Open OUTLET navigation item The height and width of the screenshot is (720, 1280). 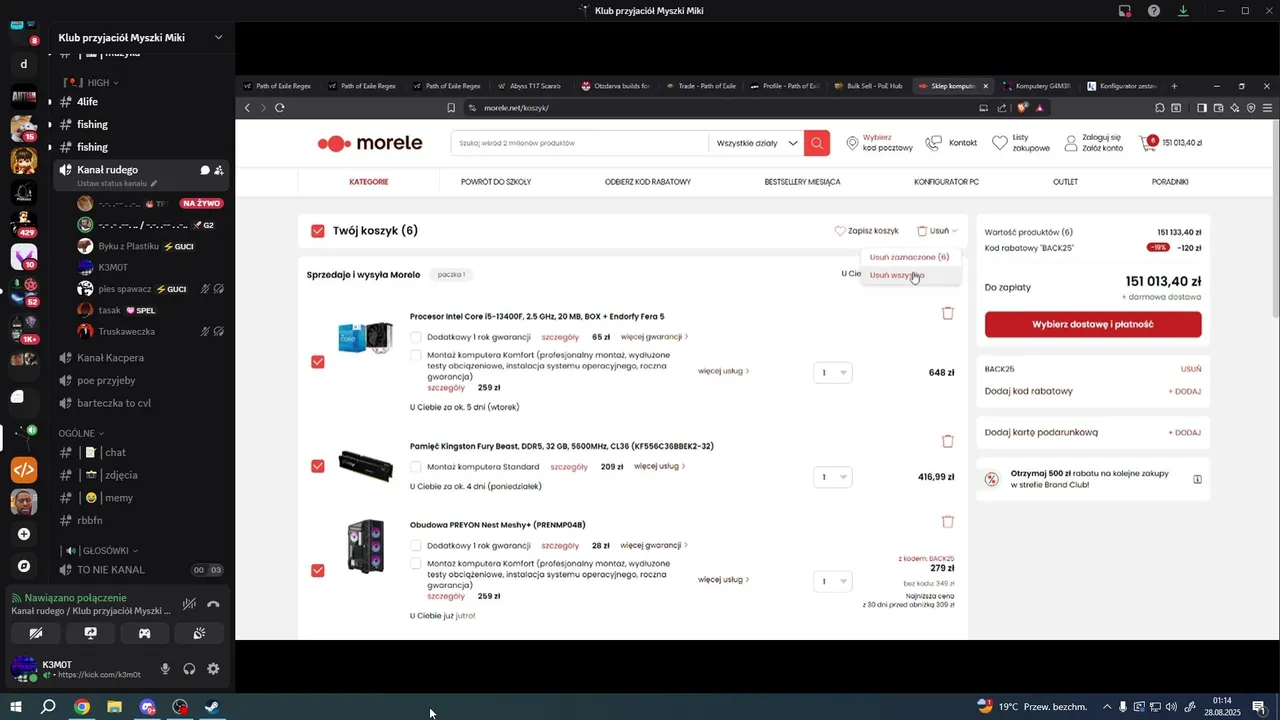pyautogui.click(x=1065, y=182)
